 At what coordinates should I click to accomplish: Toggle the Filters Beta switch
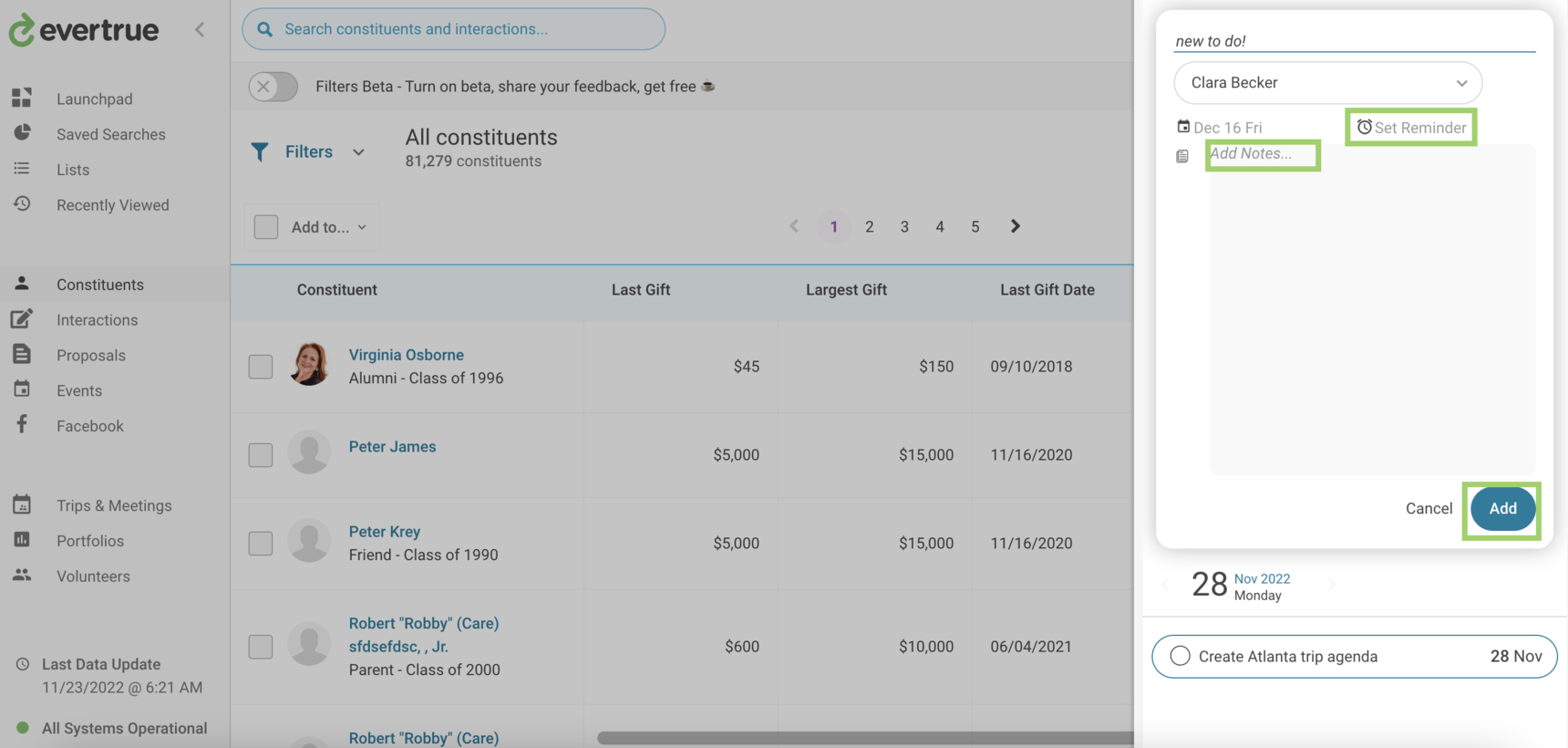273,87
